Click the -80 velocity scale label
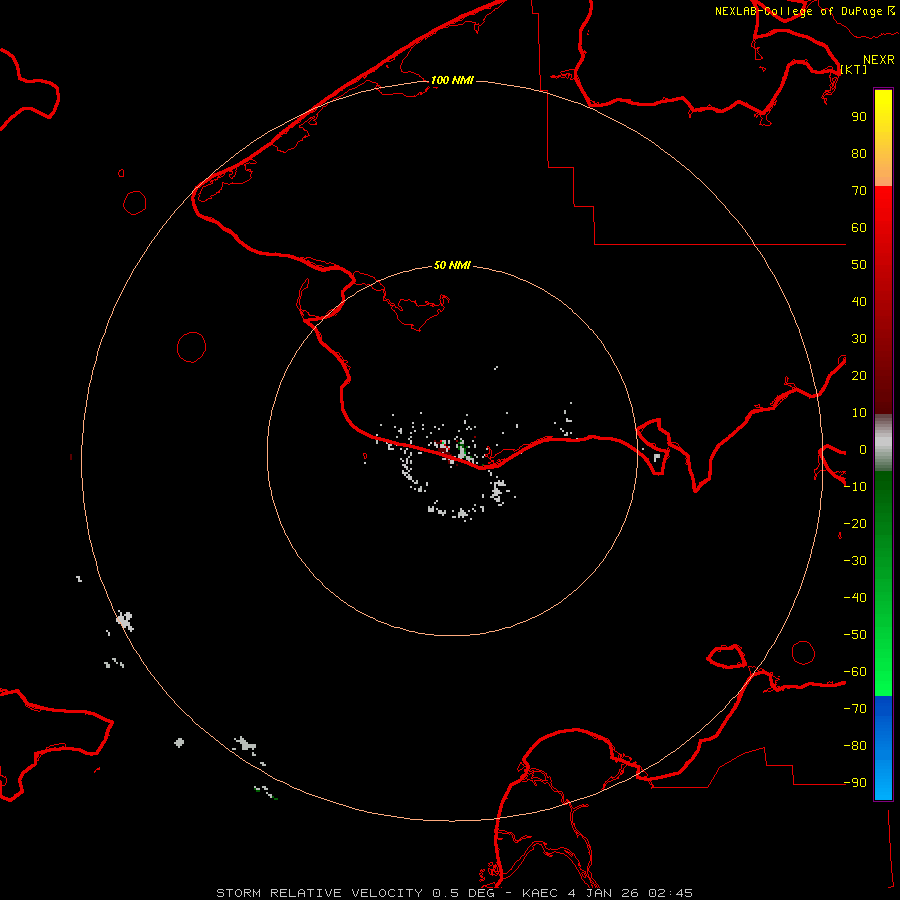 (x=855, y=746)
